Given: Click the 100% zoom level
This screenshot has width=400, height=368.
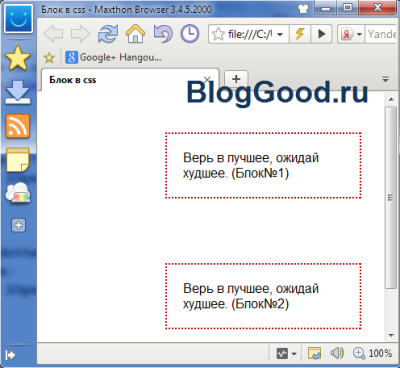Looking at the screenshot, I should click(x=380, y=353).
